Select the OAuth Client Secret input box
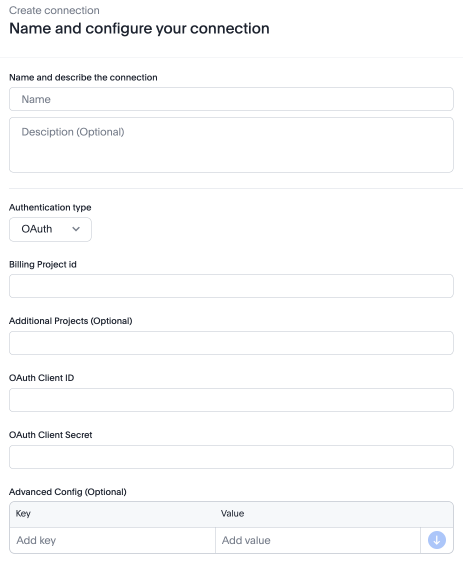Image resolution: width=463 pixels, height=565 pixels. [x=231, y=457]
